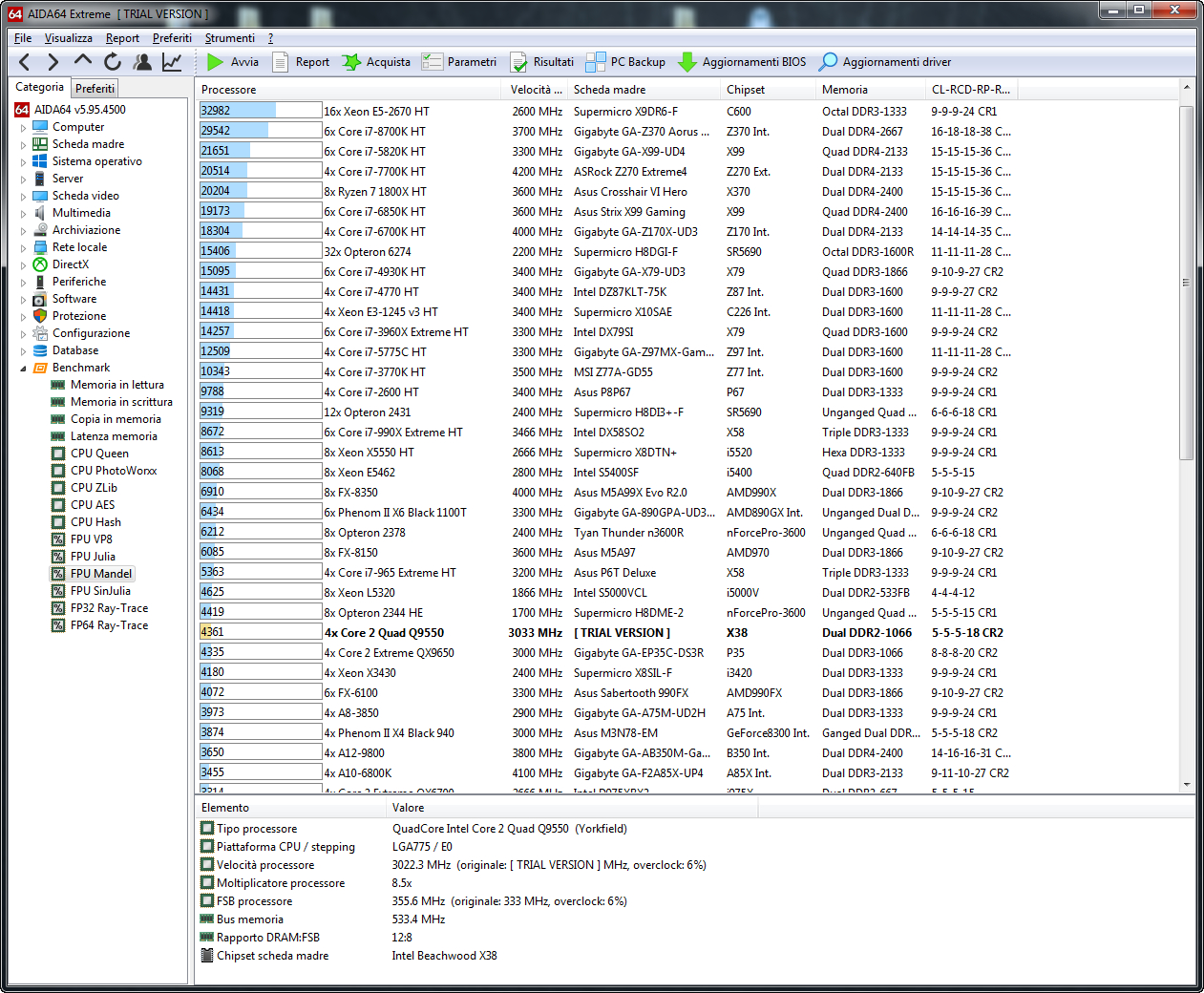Expand the Computer tree node
Screen dimensions: 1204x993
(24, 128)
